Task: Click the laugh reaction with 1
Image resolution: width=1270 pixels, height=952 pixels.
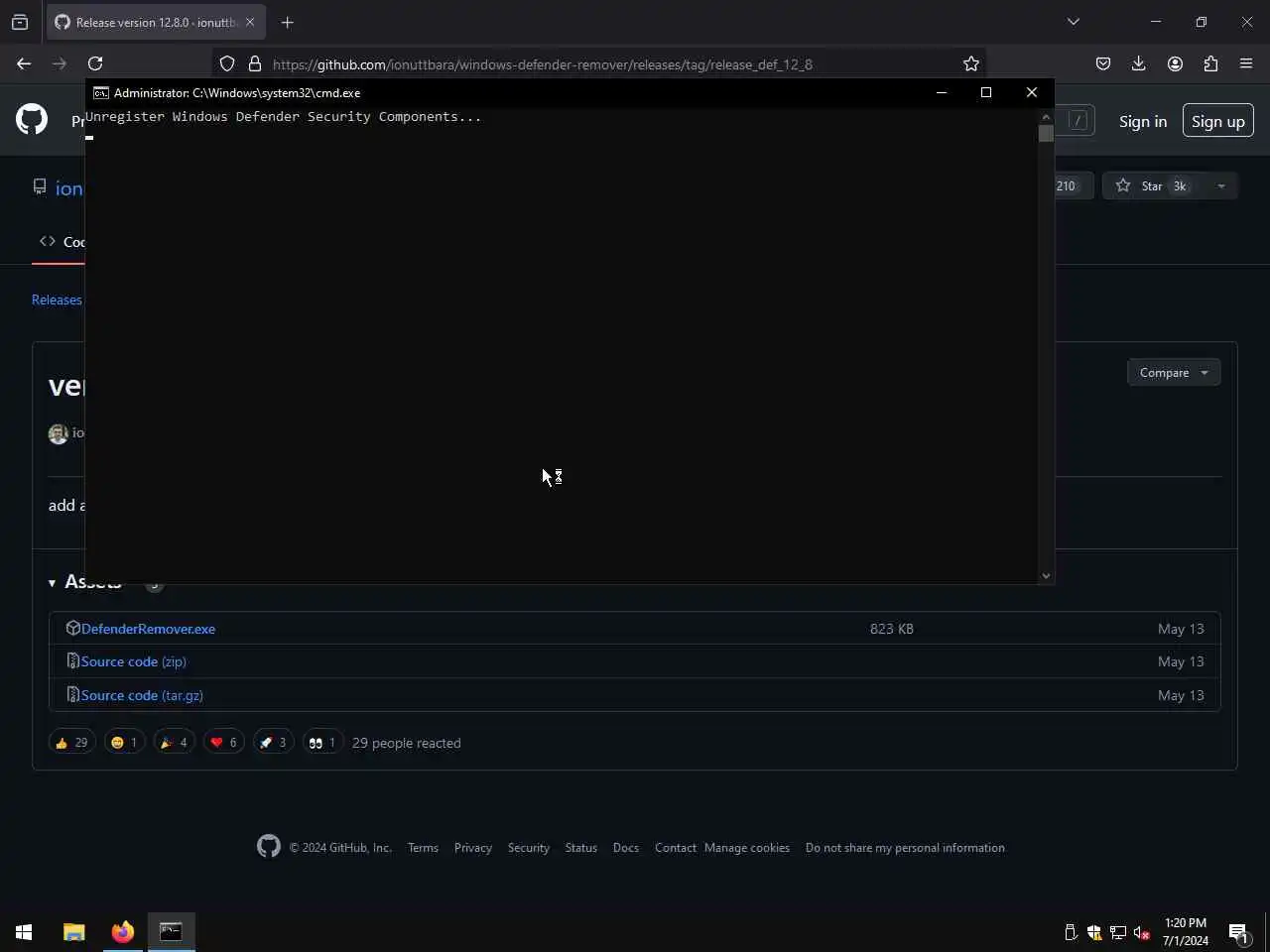Action: tap(124, 742)
